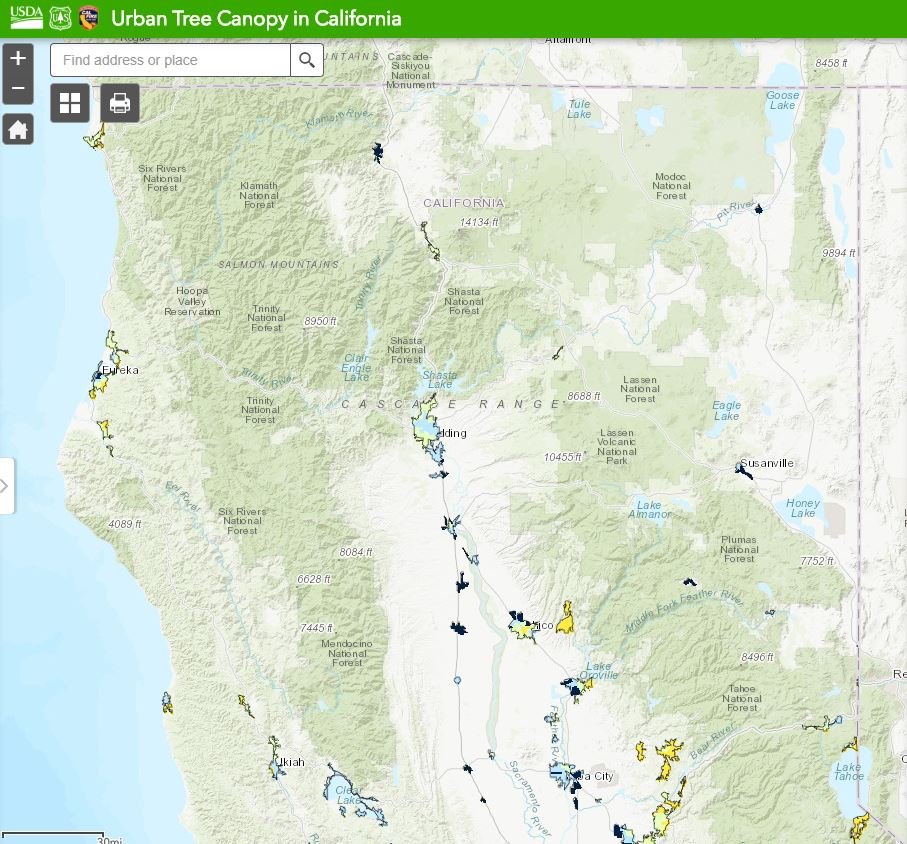Click the USDA logo in header
This screenshot has height=844, width=907.
coord(27,18)
